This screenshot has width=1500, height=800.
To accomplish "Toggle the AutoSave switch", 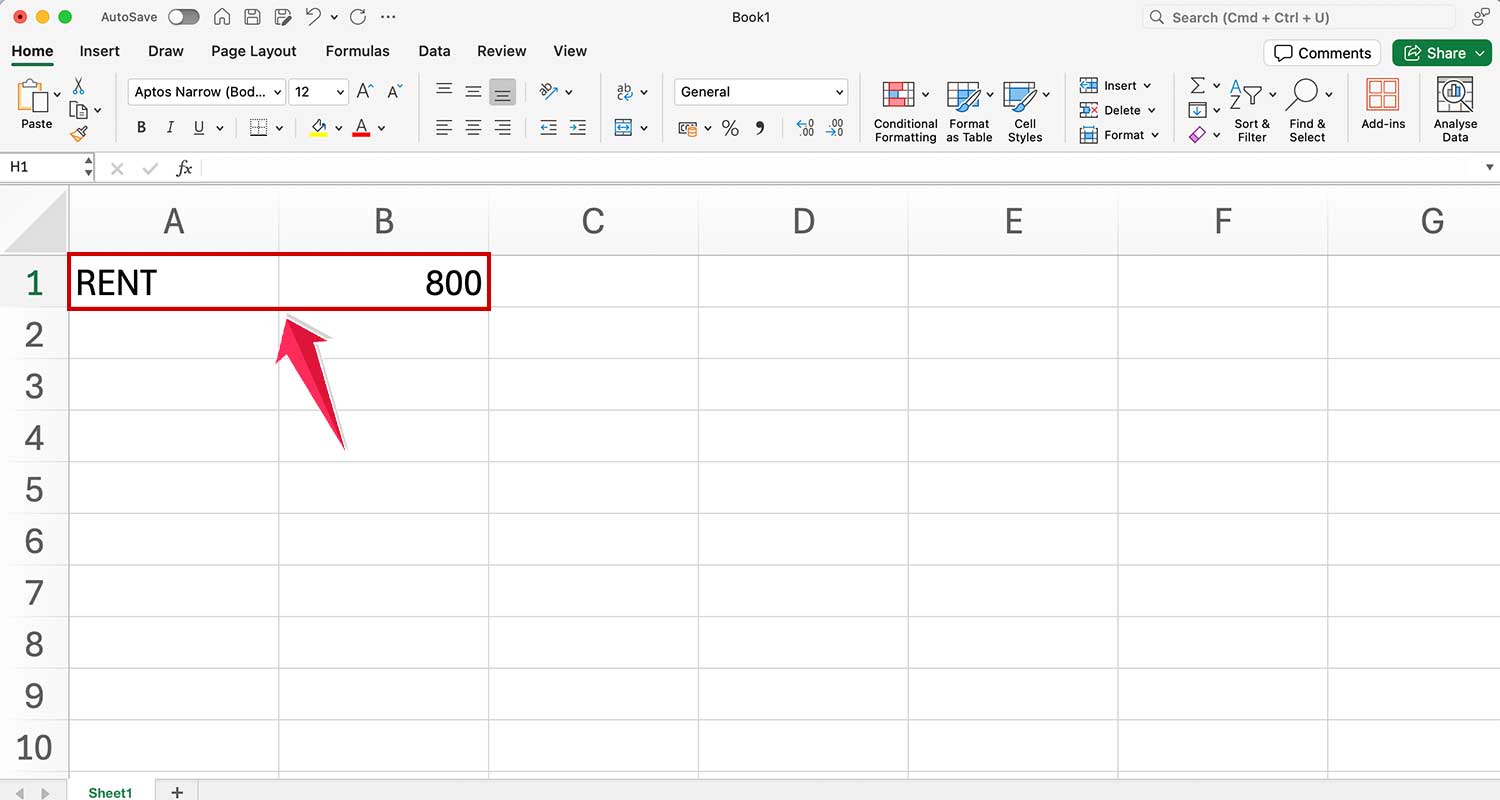I will tap(184, 16).
